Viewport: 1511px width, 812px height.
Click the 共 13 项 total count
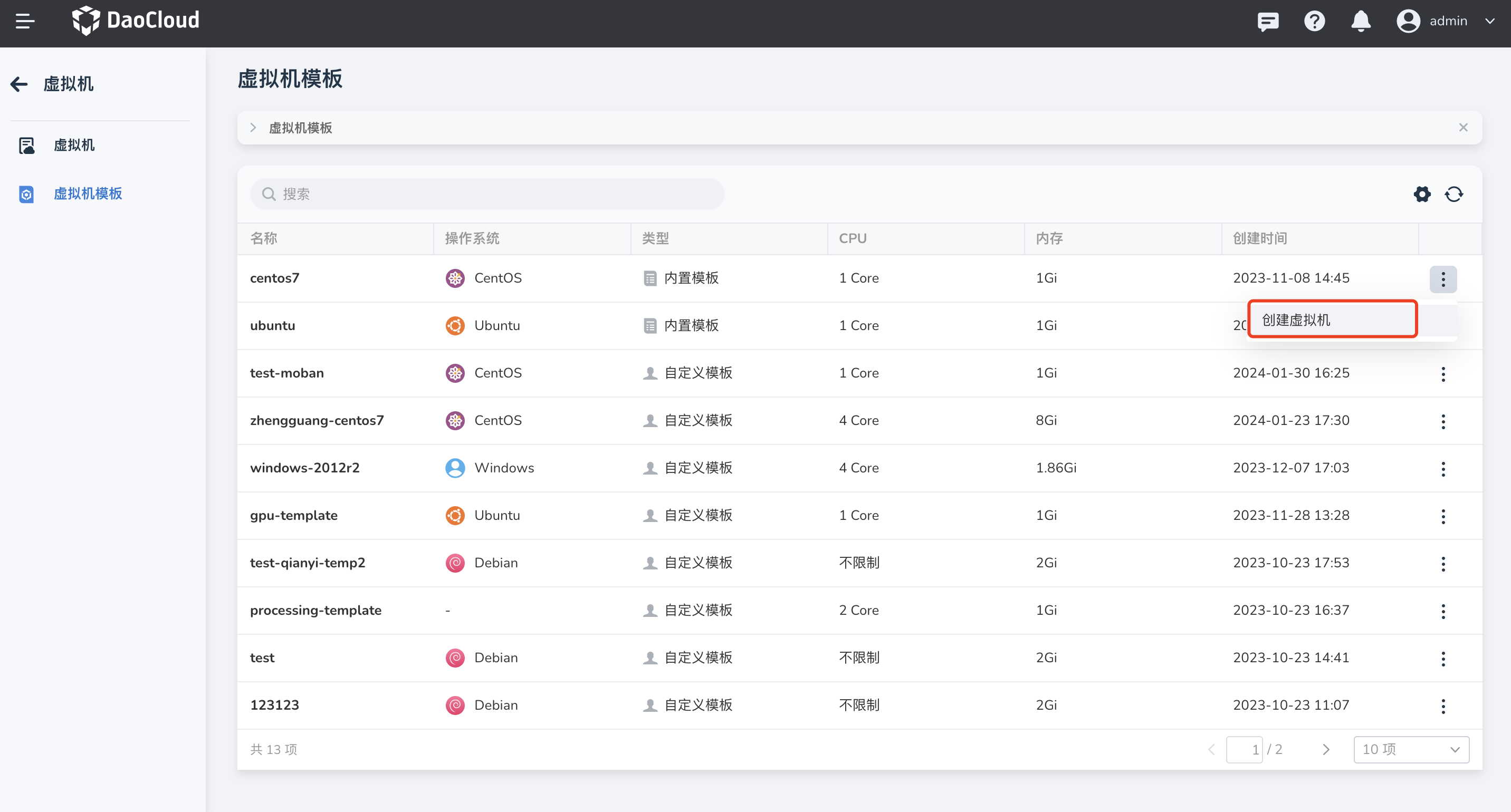[x=273, y=750]
